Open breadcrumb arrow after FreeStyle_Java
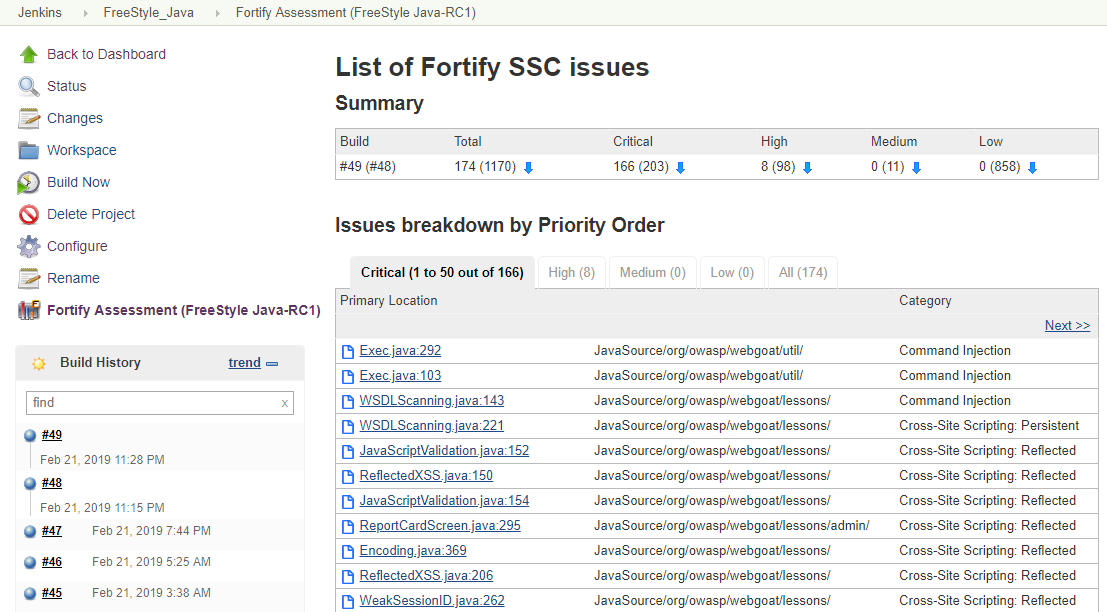The image size is (1107, 612). pyautogui.click(x=217, y=13)
